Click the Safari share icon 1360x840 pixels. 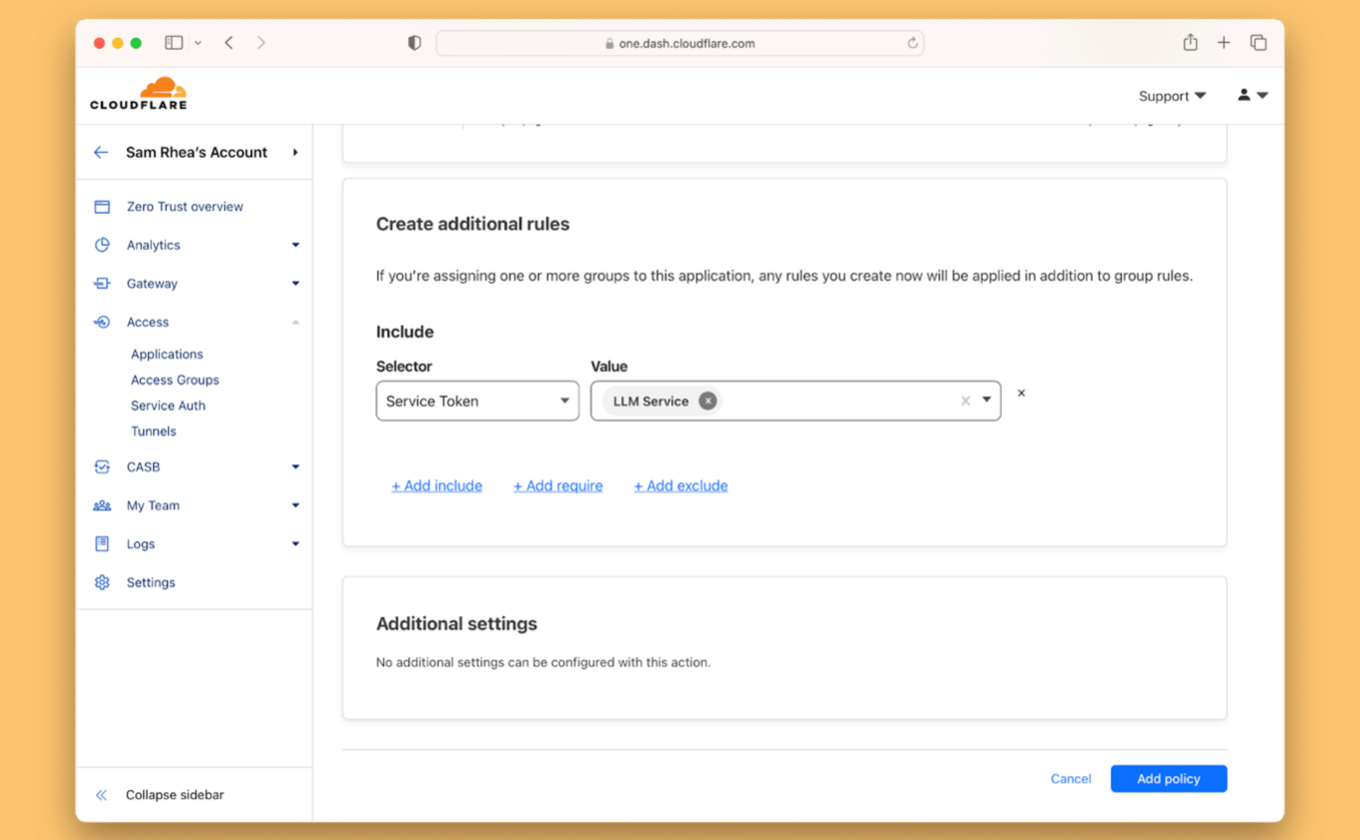(x=1190, y=42)
